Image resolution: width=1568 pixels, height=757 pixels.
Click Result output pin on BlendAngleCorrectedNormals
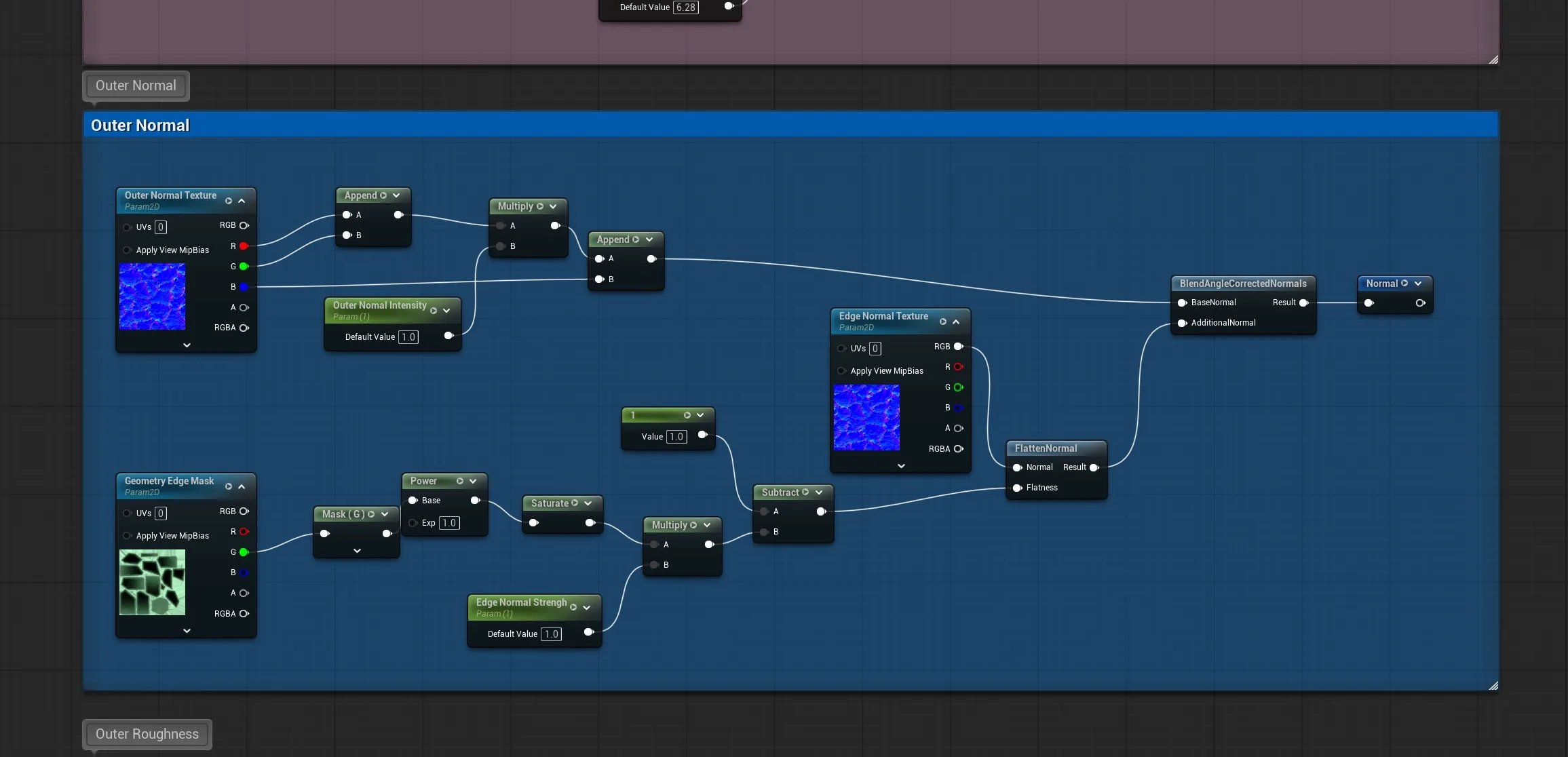tap(1303, 303)
